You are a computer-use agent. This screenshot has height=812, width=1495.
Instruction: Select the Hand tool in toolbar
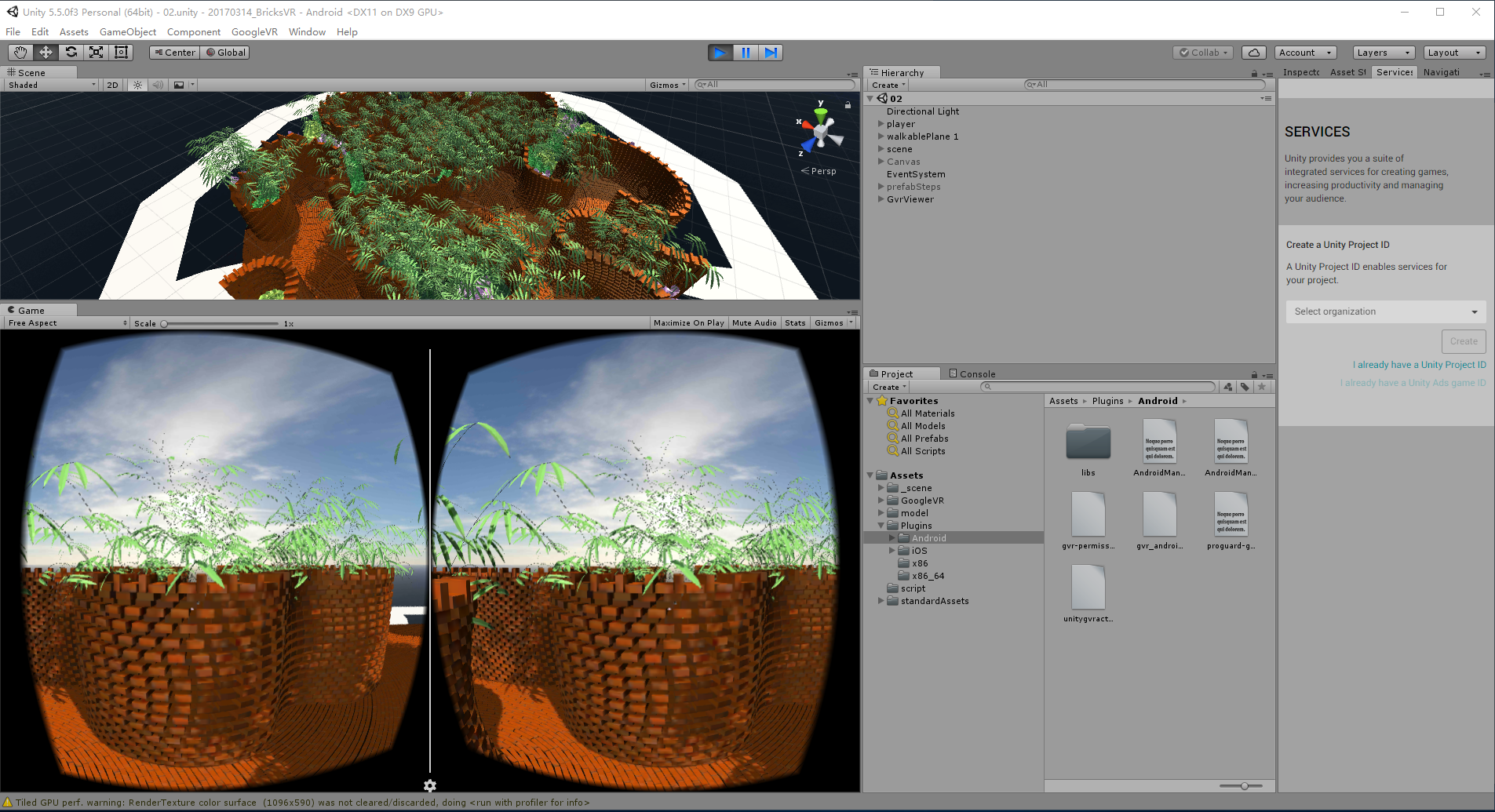(20, 53)
